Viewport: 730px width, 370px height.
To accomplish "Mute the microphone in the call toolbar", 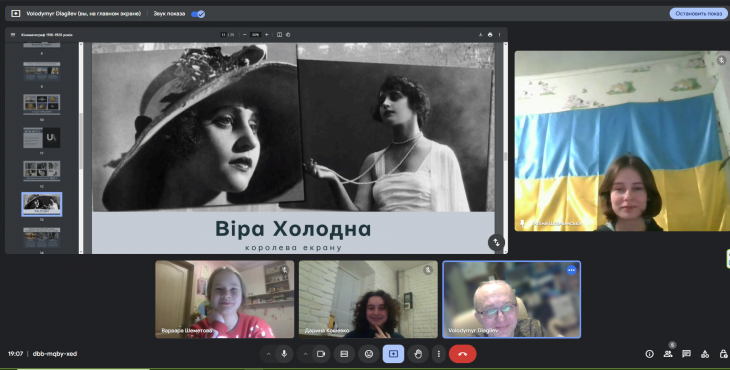I will click(284, 354).
